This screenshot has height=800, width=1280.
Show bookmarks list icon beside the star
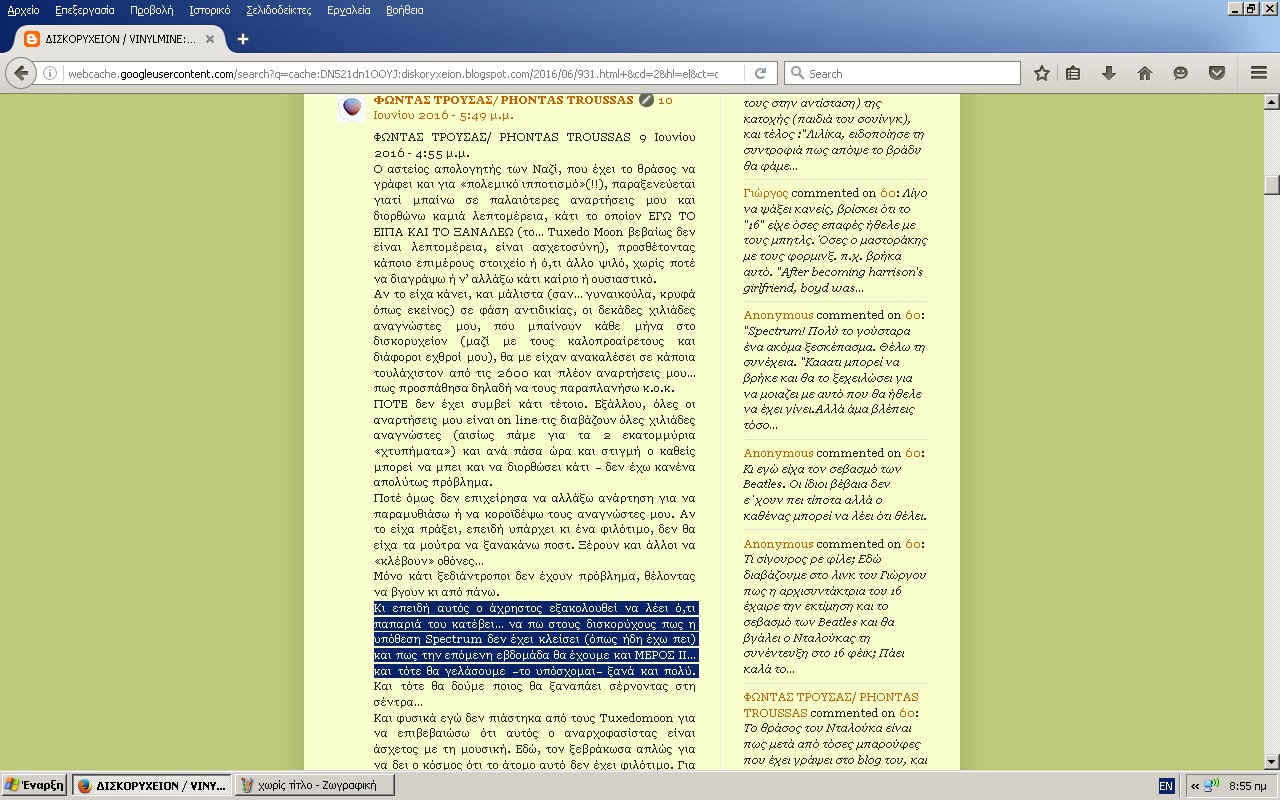[1073, 73]
